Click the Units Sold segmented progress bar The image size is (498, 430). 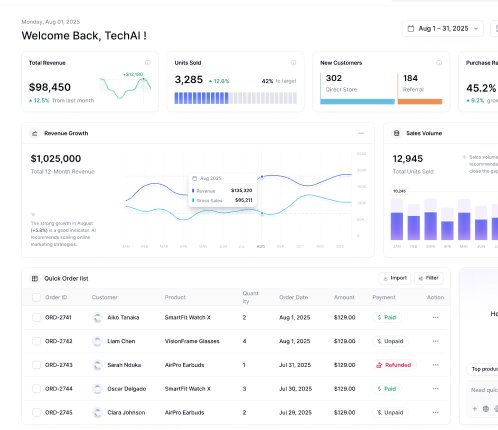[236, 98]
